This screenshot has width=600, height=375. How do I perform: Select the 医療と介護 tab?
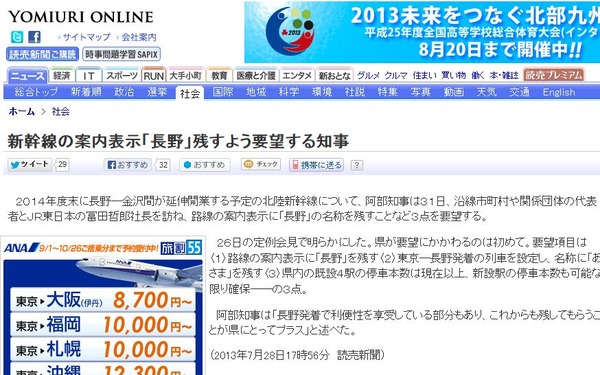(x=256, y=75)
